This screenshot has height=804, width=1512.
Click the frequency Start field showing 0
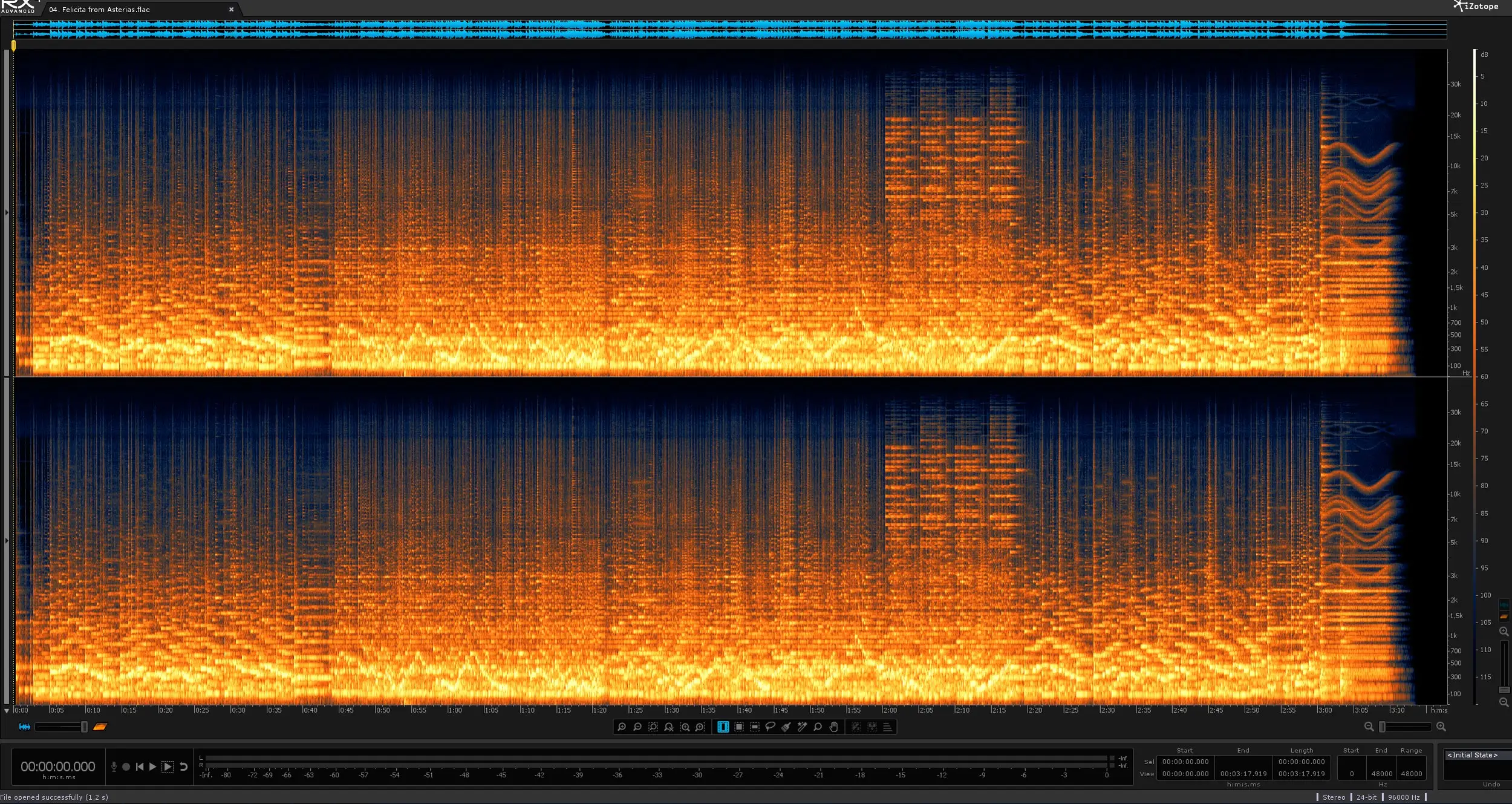coord(1352,774)
